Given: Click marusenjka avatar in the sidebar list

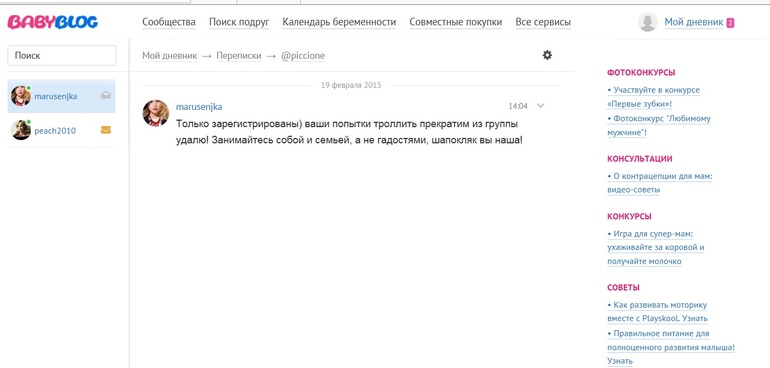Looking at the screenshot, I should (x=21, y=96).
